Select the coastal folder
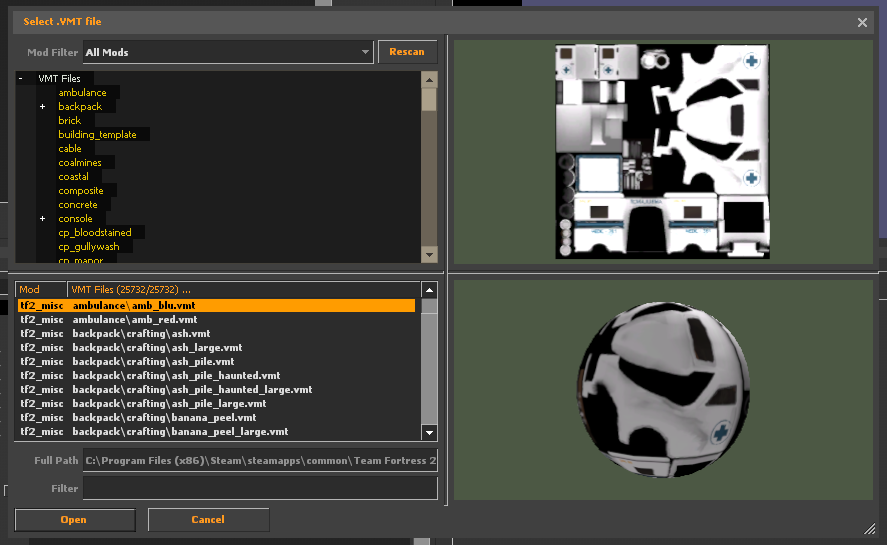The height and width of the screenshot is (545, 887). click(73, 177)
